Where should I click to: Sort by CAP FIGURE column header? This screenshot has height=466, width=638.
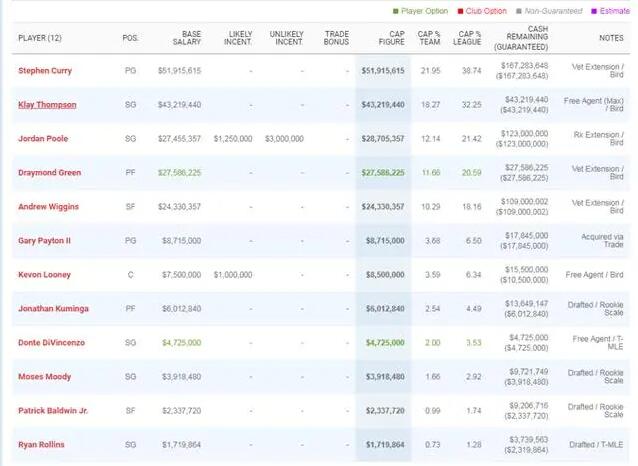391,38
